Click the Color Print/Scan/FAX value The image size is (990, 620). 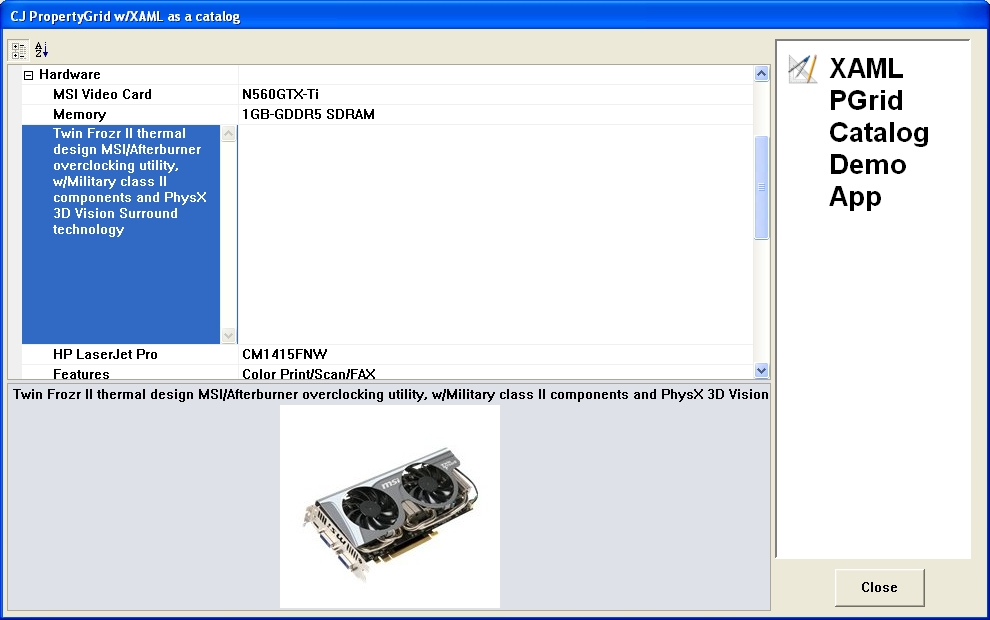click(496, 373)
